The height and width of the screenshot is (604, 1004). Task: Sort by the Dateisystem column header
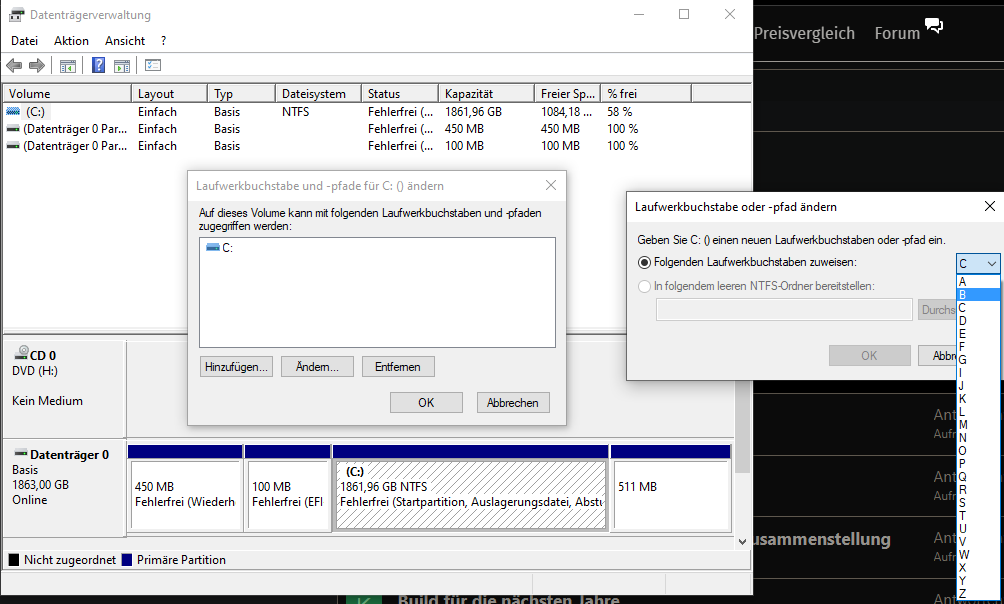click(318, 94)
